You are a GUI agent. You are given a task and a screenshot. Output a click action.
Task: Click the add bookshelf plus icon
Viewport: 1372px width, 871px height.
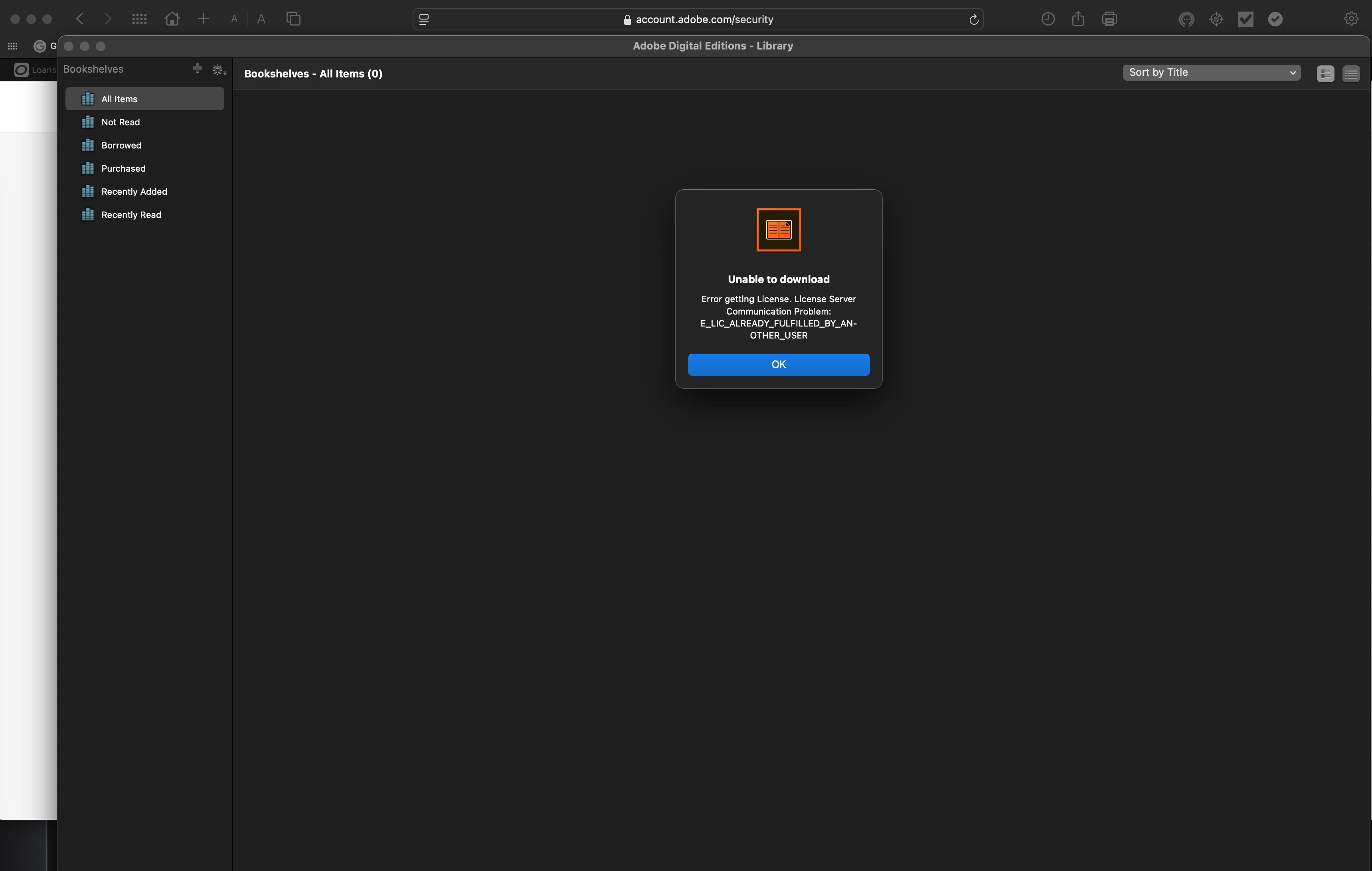(x=197, y=68)
